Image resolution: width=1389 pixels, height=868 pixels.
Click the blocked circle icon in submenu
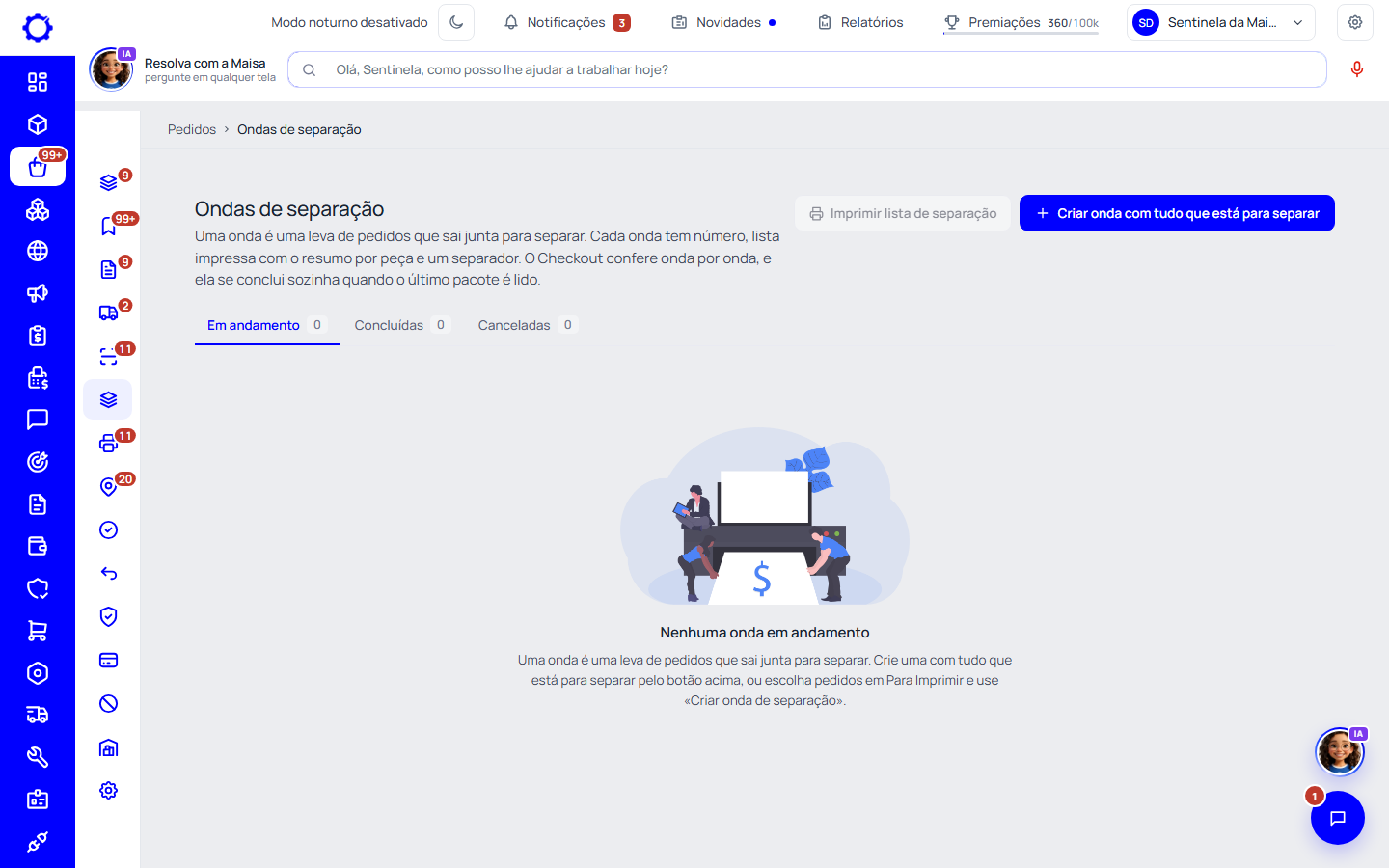[x=109, y=703]
